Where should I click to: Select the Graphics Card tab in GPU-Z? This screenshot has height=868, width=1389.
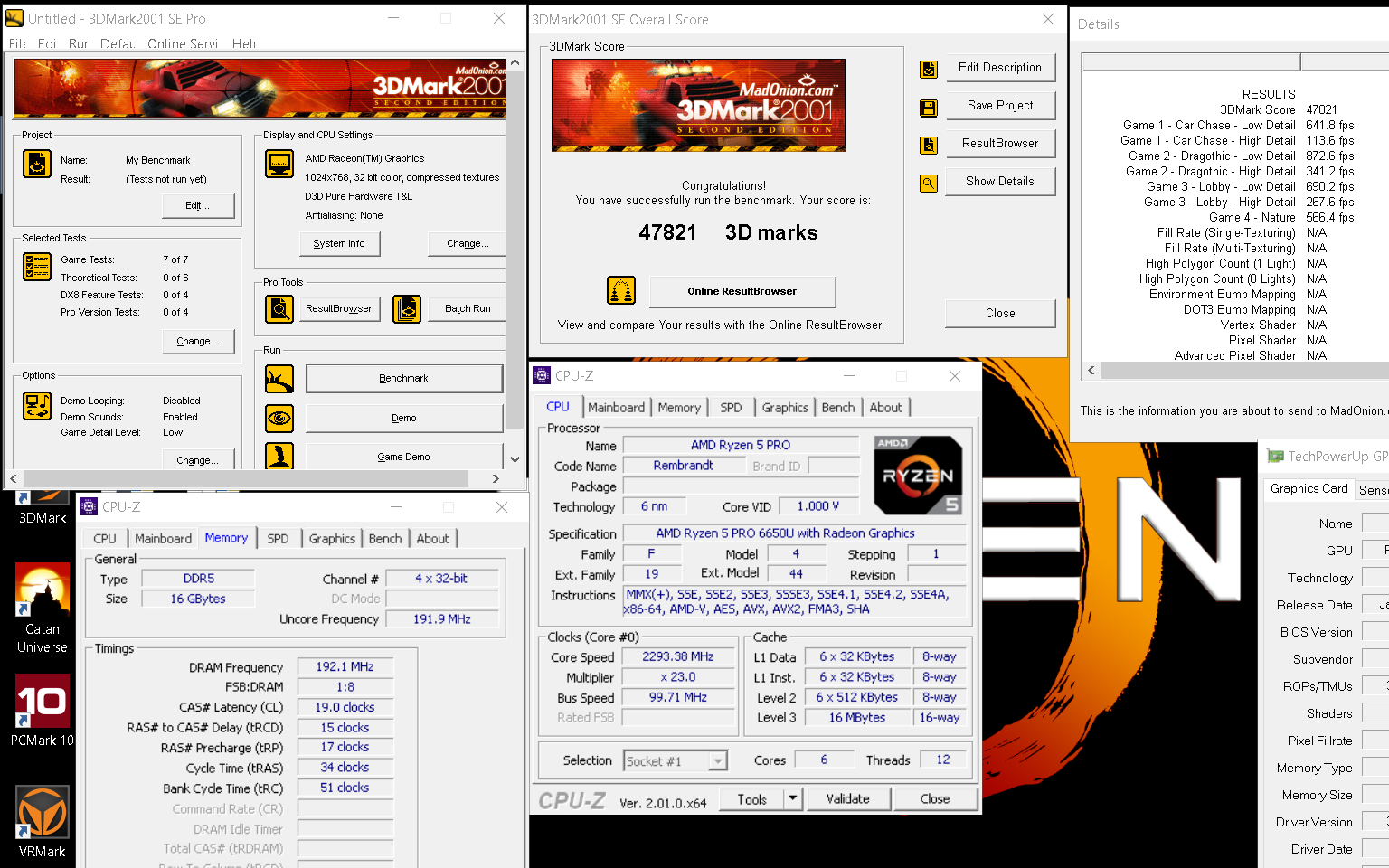pyautogui.click(x=1309, y=488)
